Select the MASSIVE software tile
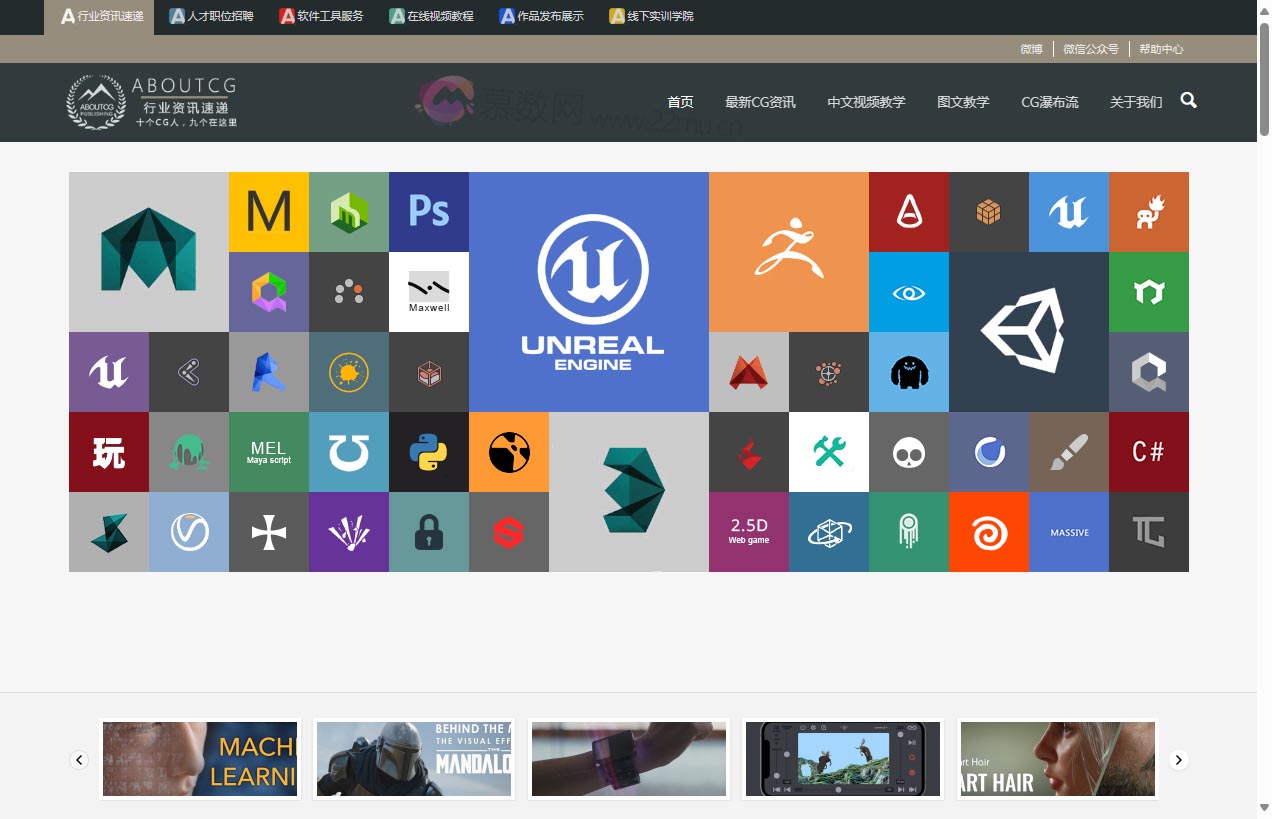Image resolution: width=1272 pixels, height=819 pixels. coord(1068,532)
